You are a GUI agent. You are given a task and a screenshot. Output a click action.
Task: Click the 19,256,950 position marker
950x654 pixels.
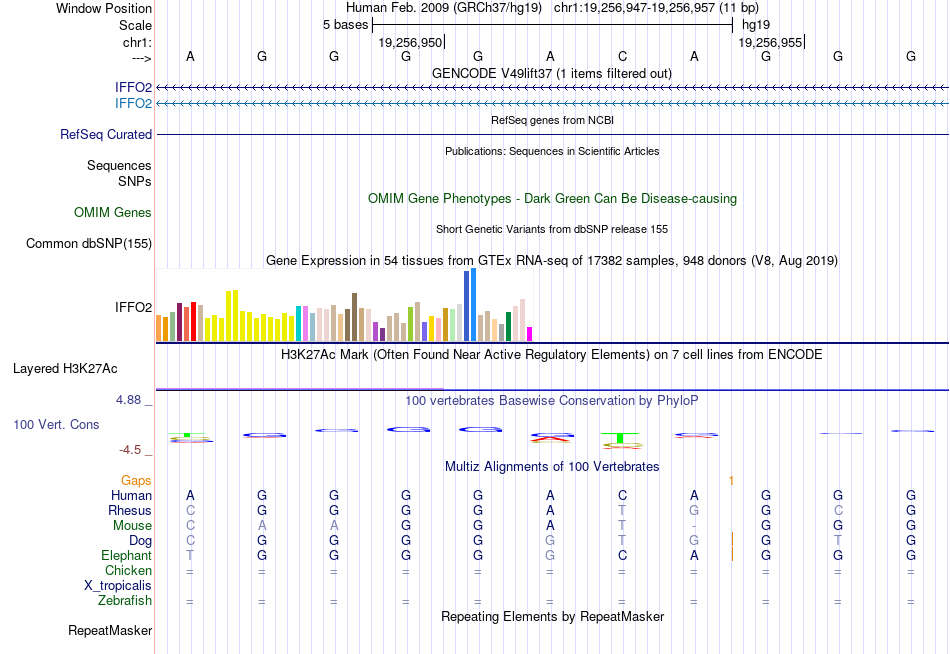point(411,42)
